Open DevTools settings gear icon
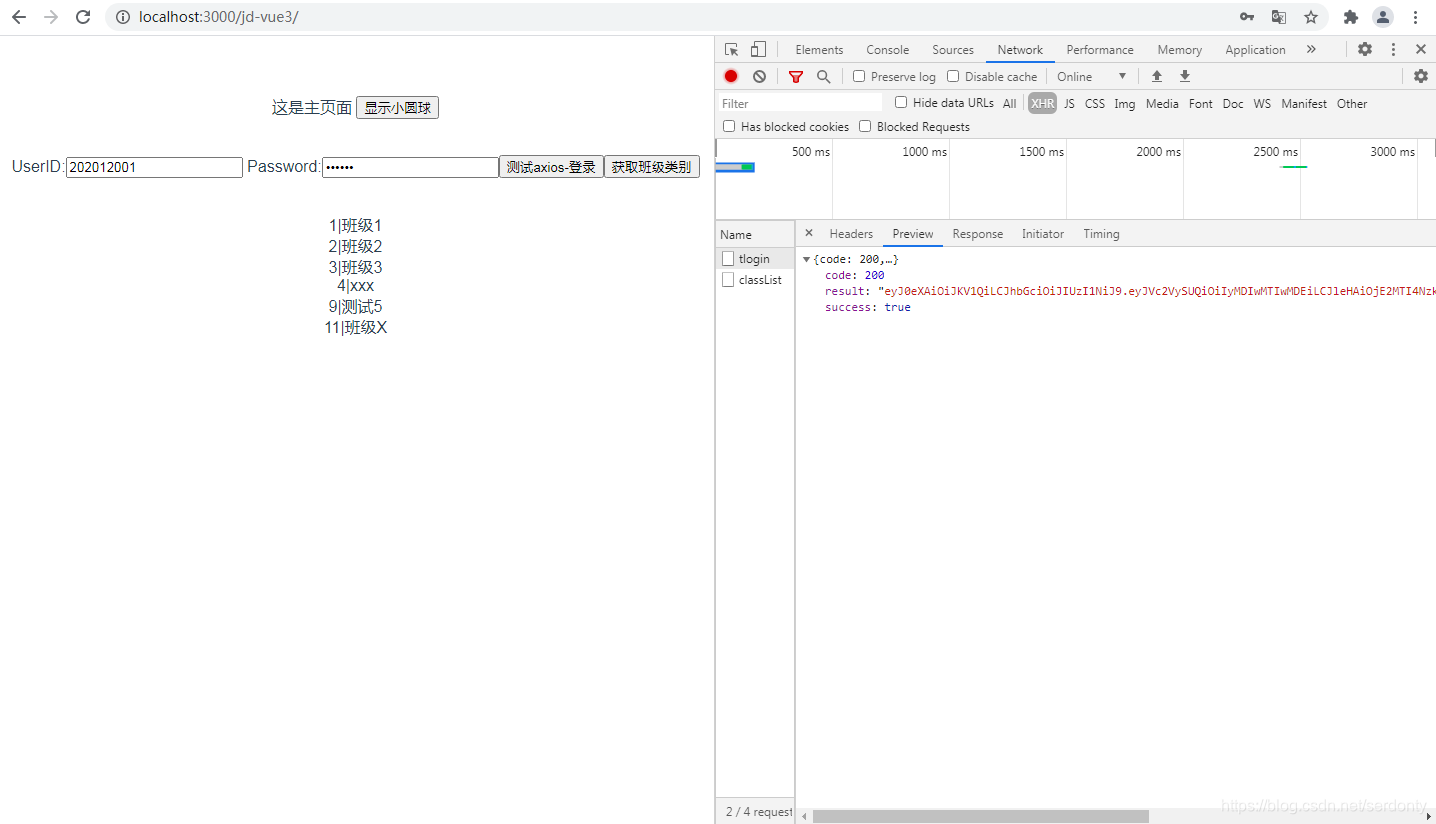This screenshot has width=1436, height=824. coord(1365,49)
